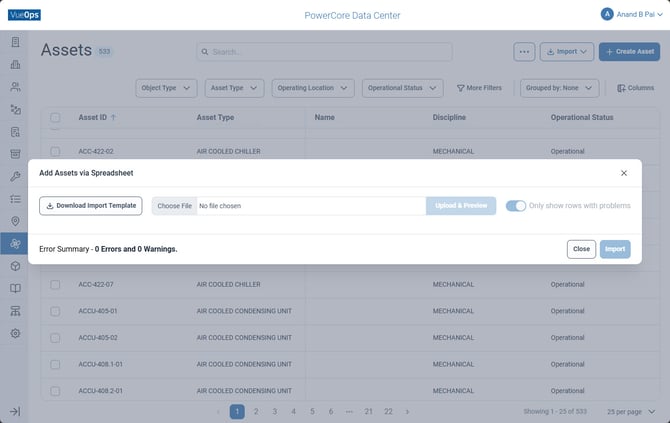Open the Anand B Pal user menu
670x423 pixels.
(x=632, y=15)
